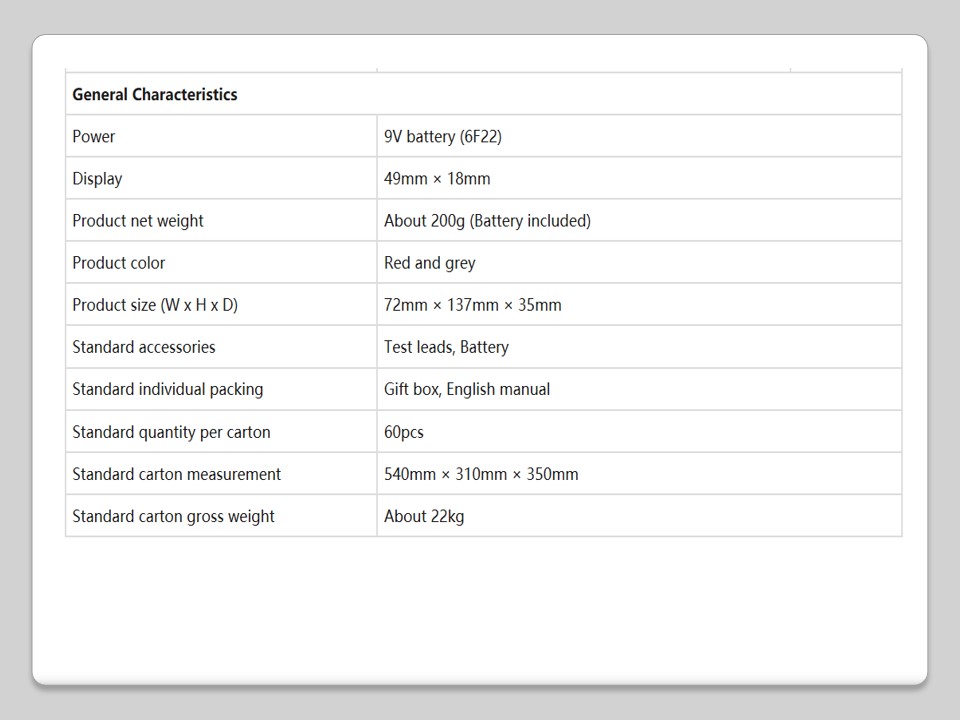This screenshot has width=960, height=720.
Task: Click the 540mm × 310mm × 350mm value
Action: pos(481,474)
